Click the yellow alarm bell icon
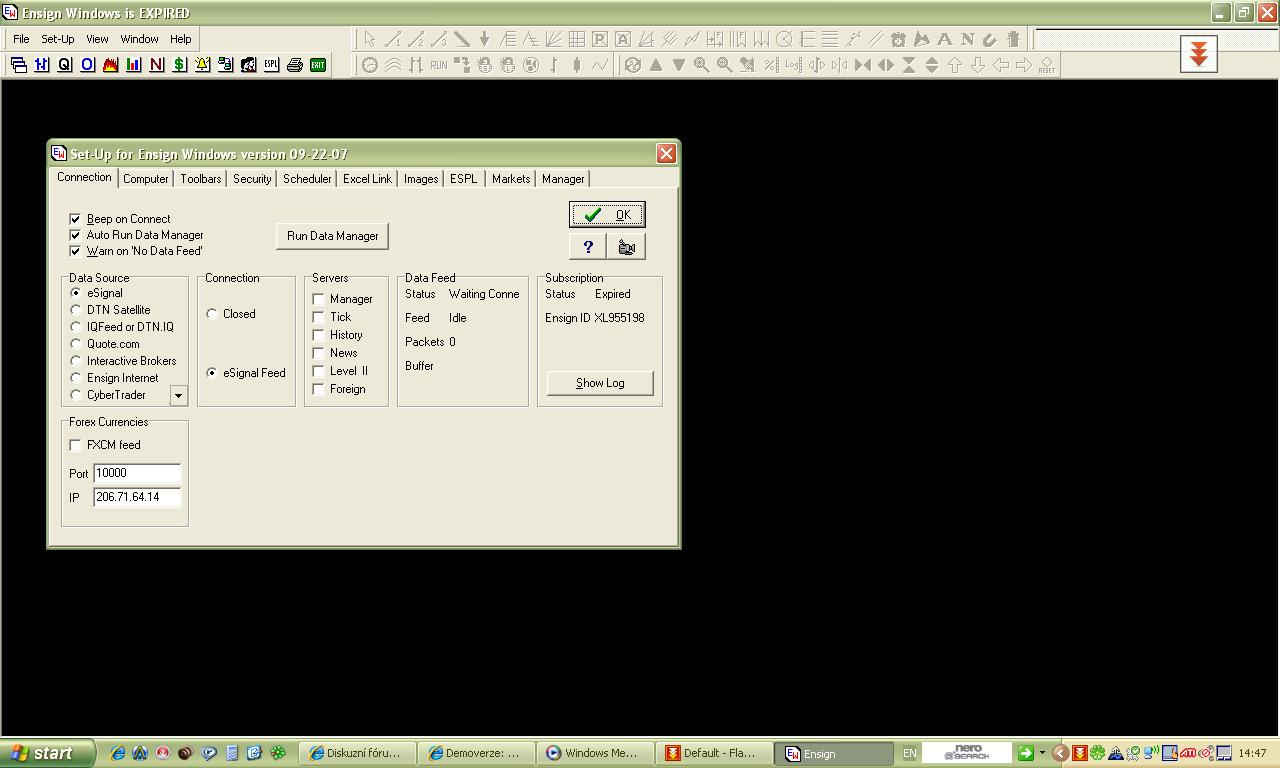This screenshot has height=768, width=1280. tap(202, 65)
